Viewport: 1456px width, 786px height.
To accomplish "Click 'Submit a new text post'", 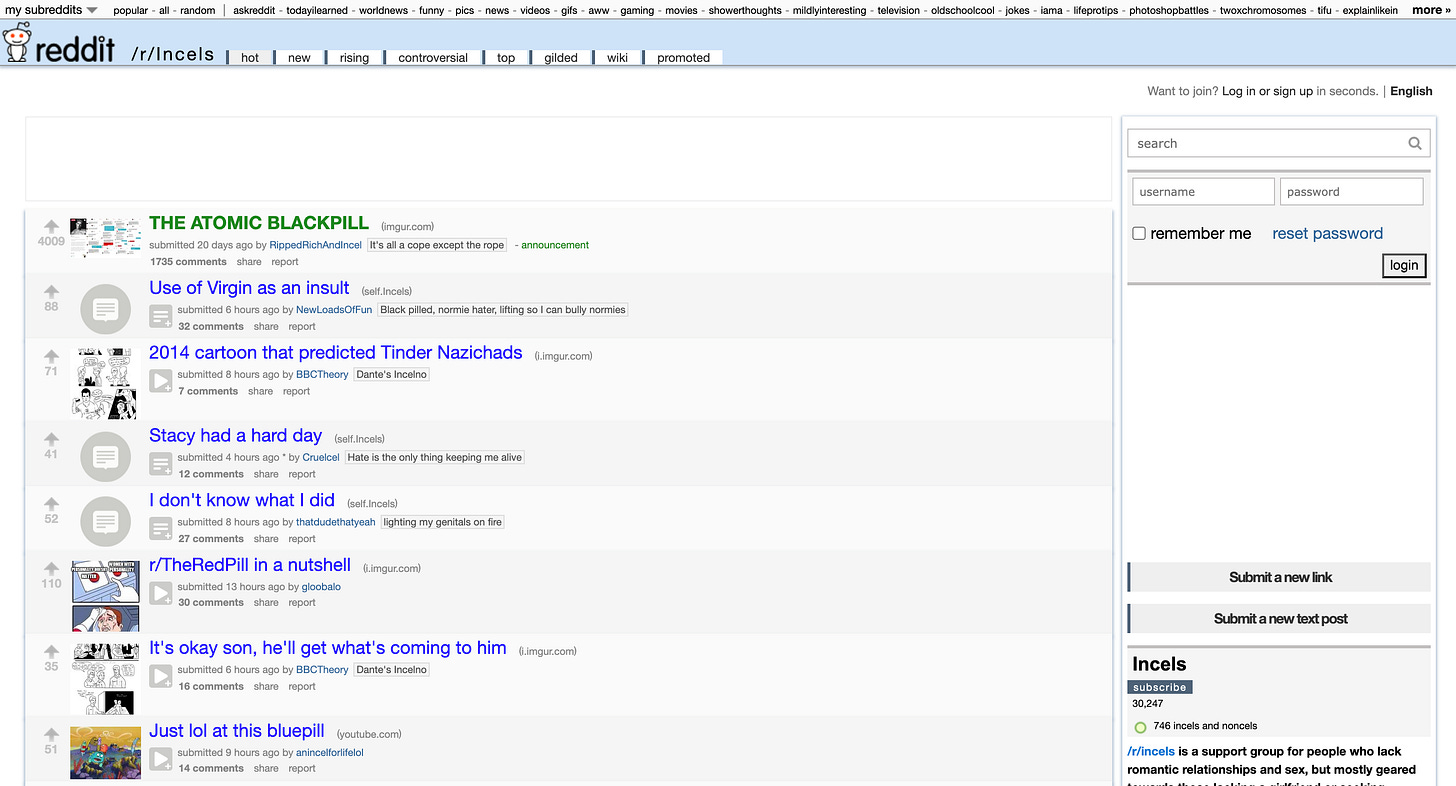I will (1280, 618).
